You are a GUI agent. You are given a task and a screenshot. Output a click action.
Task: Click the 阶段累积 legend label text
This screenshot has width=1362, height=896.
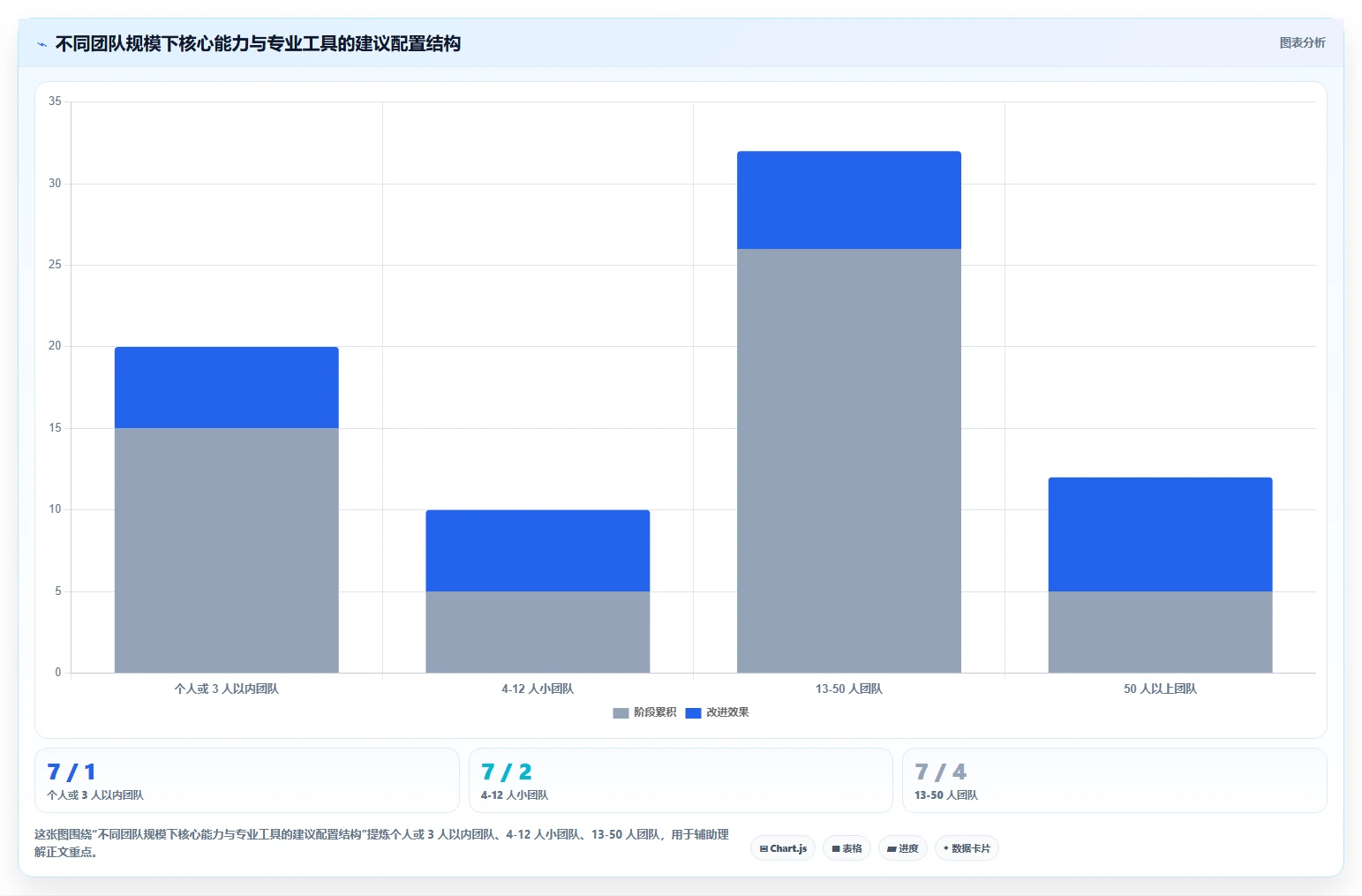[655, 712]
